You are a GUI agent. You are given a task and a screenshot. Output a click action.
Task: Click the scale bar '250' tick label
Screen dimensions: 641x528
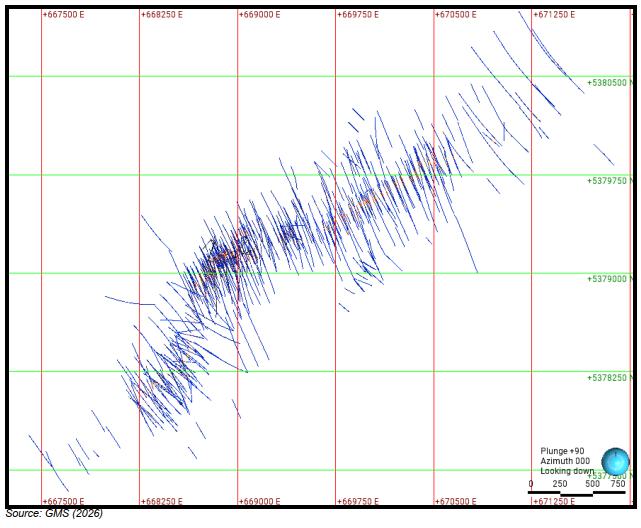[560, 484]
